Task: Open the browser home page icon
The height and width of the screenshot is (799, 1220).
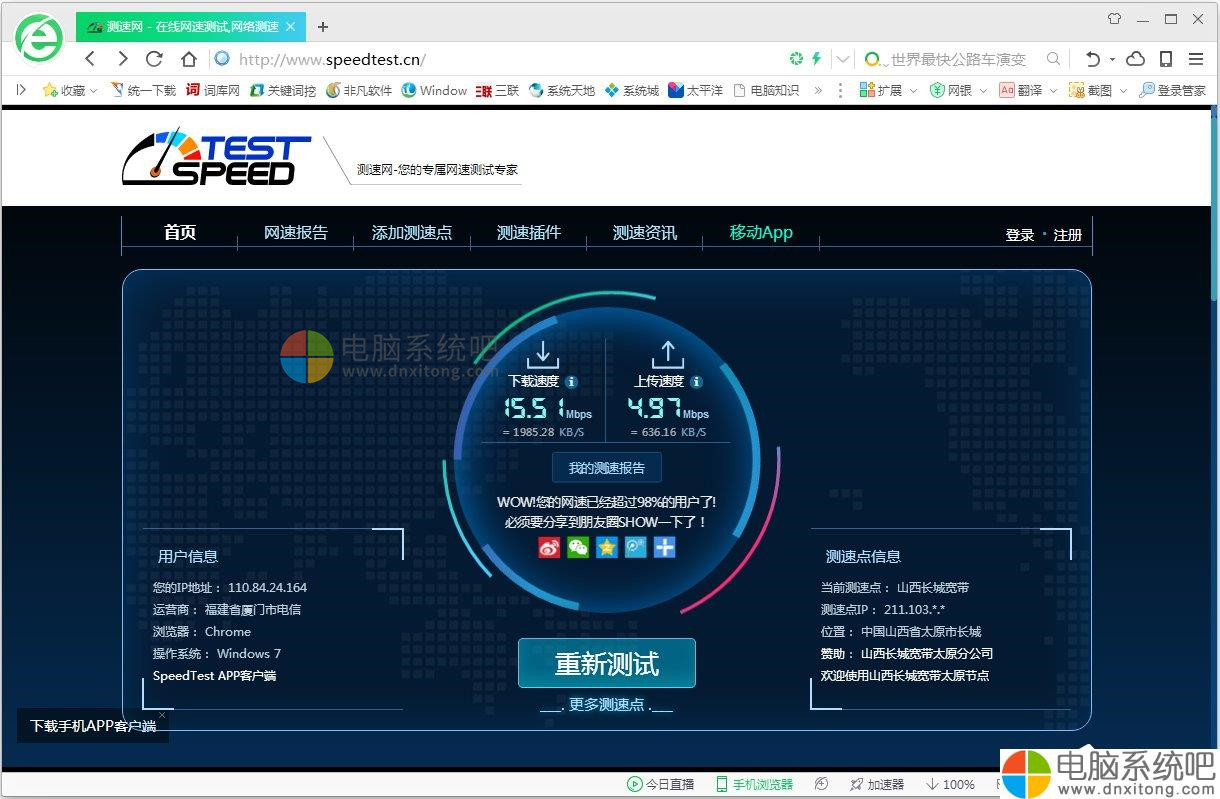Action: pos(188,59)
